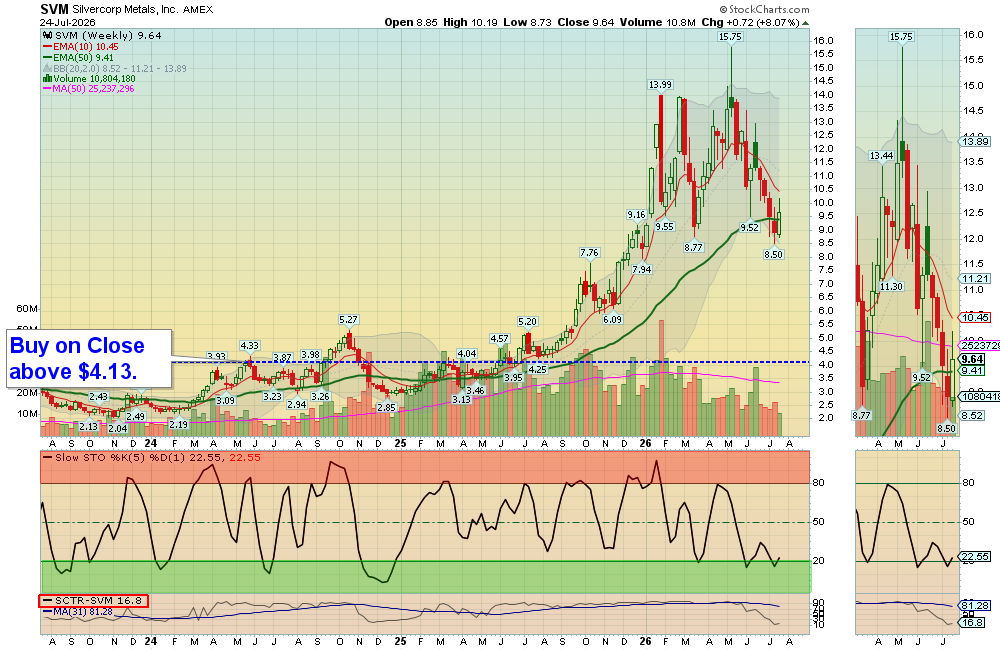Click the 9.55 price label
Screen dimensions: 1000x650
click(x=665, y=226)
